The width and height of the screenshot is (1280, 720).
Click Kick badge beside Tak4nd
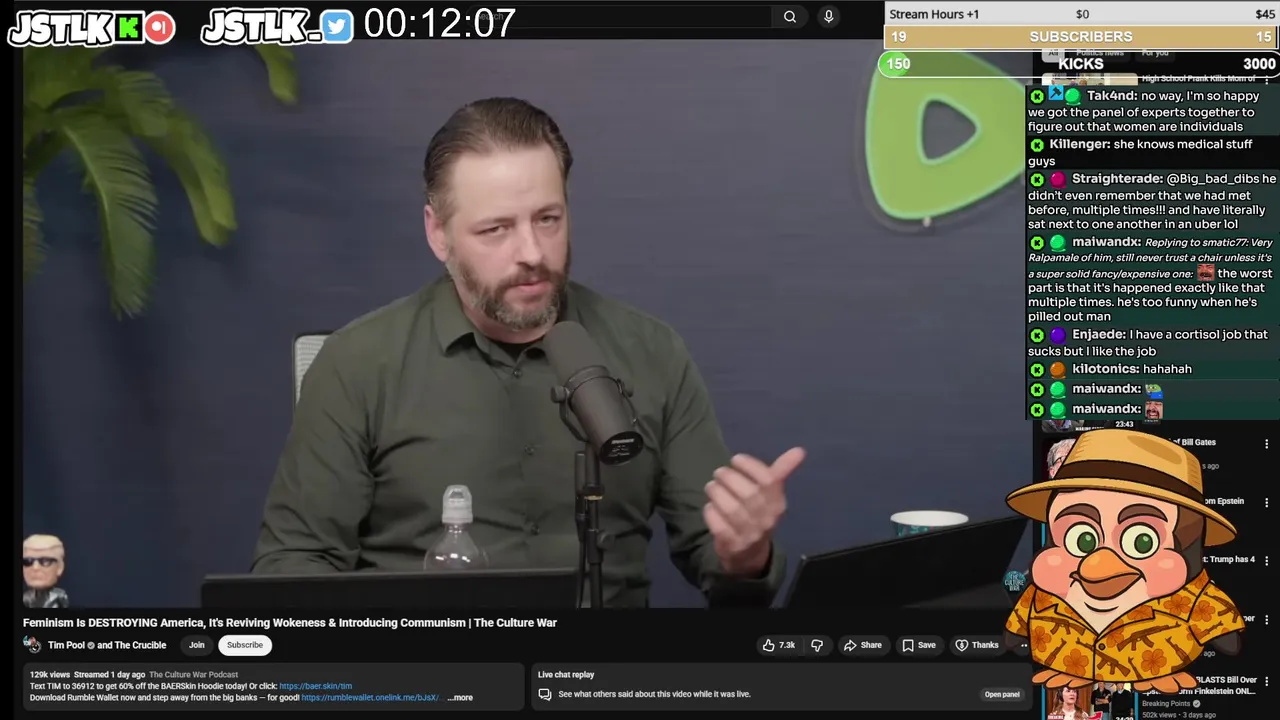pyautogui.click(x=1037, y=97)
